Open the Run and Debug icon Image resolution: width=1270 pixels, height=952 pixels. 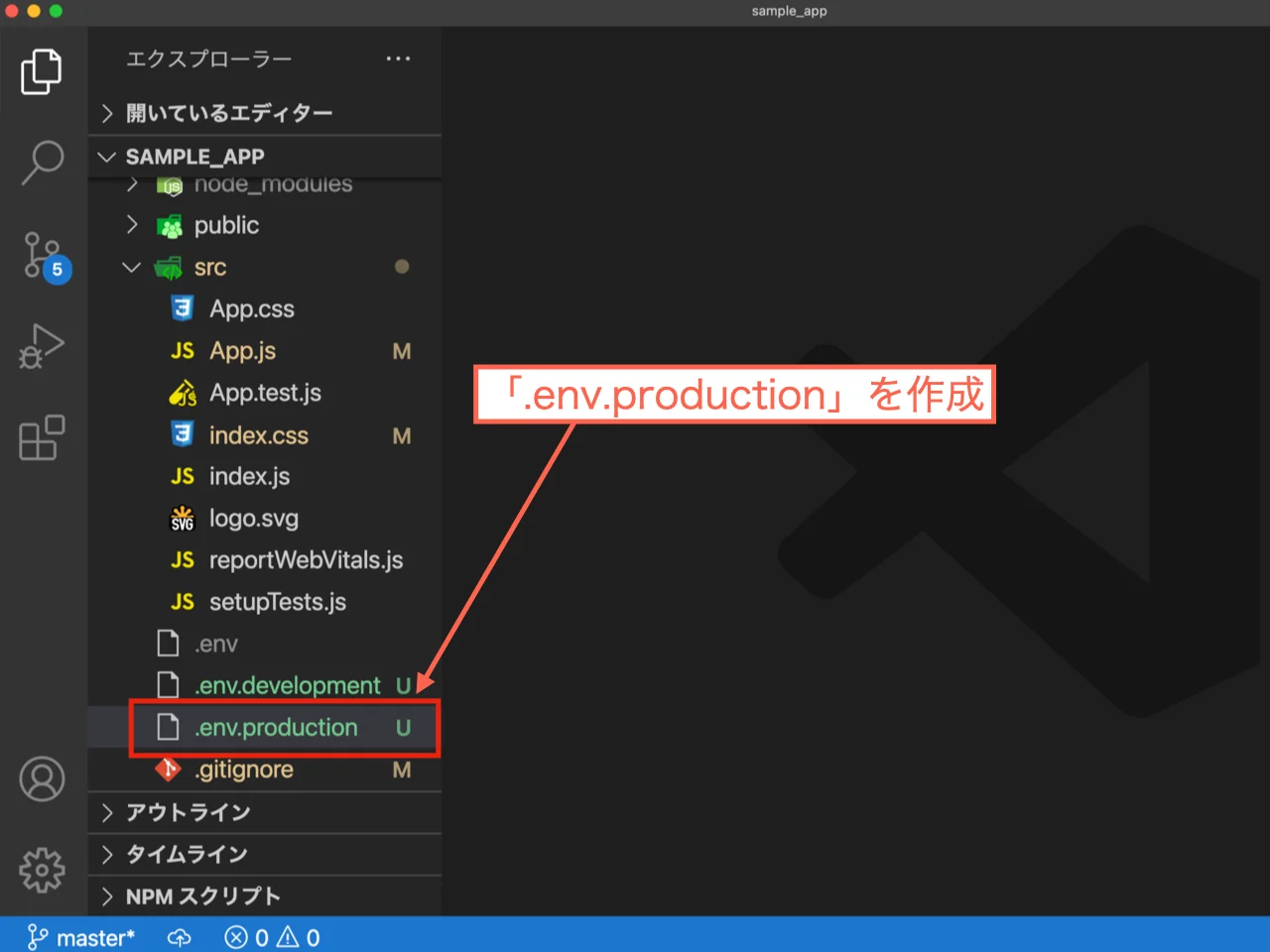[x=41, y=346]
